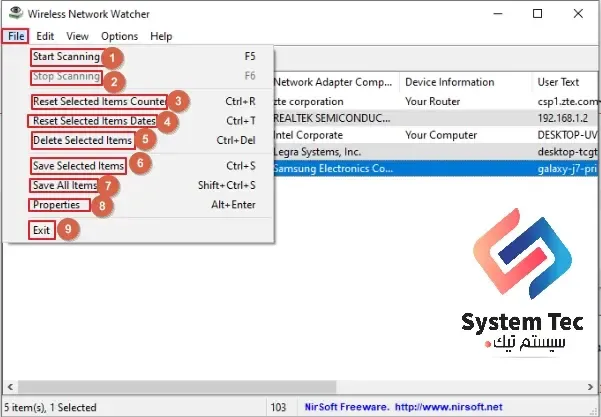Viewport: 601px width, 417px height.
Task: Click the Wireless Network Watcher app icon
Action: click(x=16, y=13)
